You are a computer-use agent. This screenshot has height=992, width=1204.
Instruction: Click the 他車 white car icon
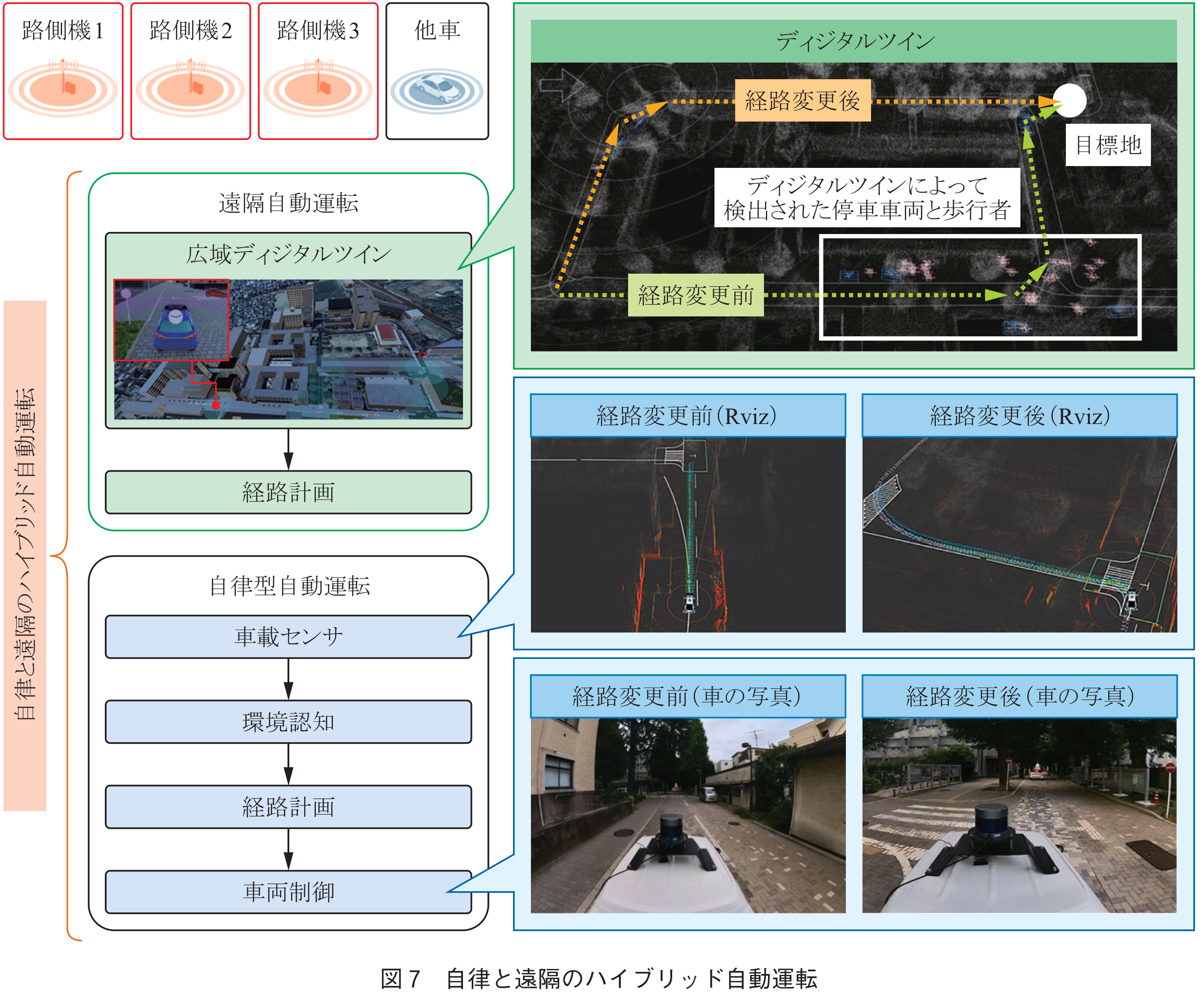coord(437,91)
